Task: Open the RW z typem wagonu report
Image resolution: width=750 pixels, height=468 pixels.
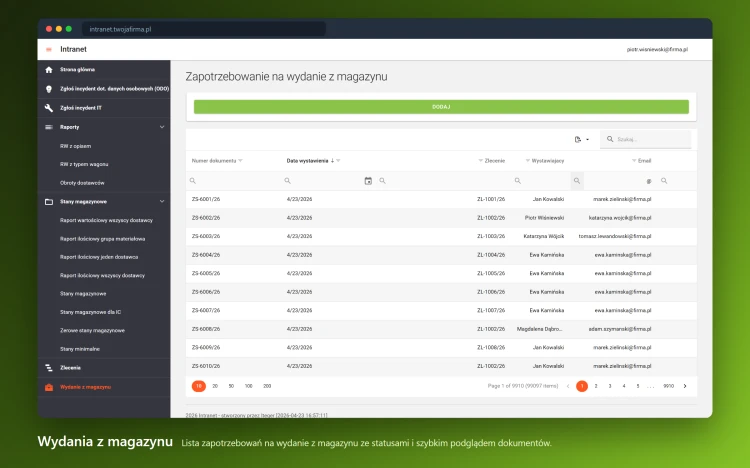Action: pos(84,165)
